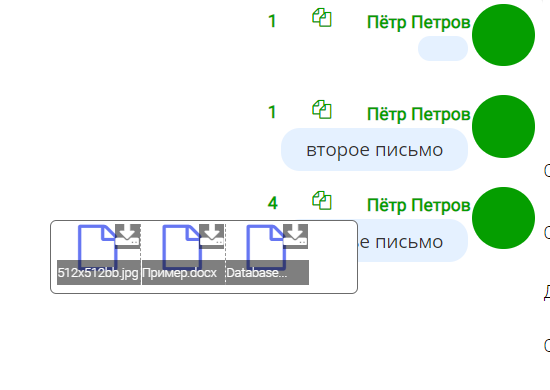
Task: Click the copy icon beside the второе письмо message
Action: point(322,109)
